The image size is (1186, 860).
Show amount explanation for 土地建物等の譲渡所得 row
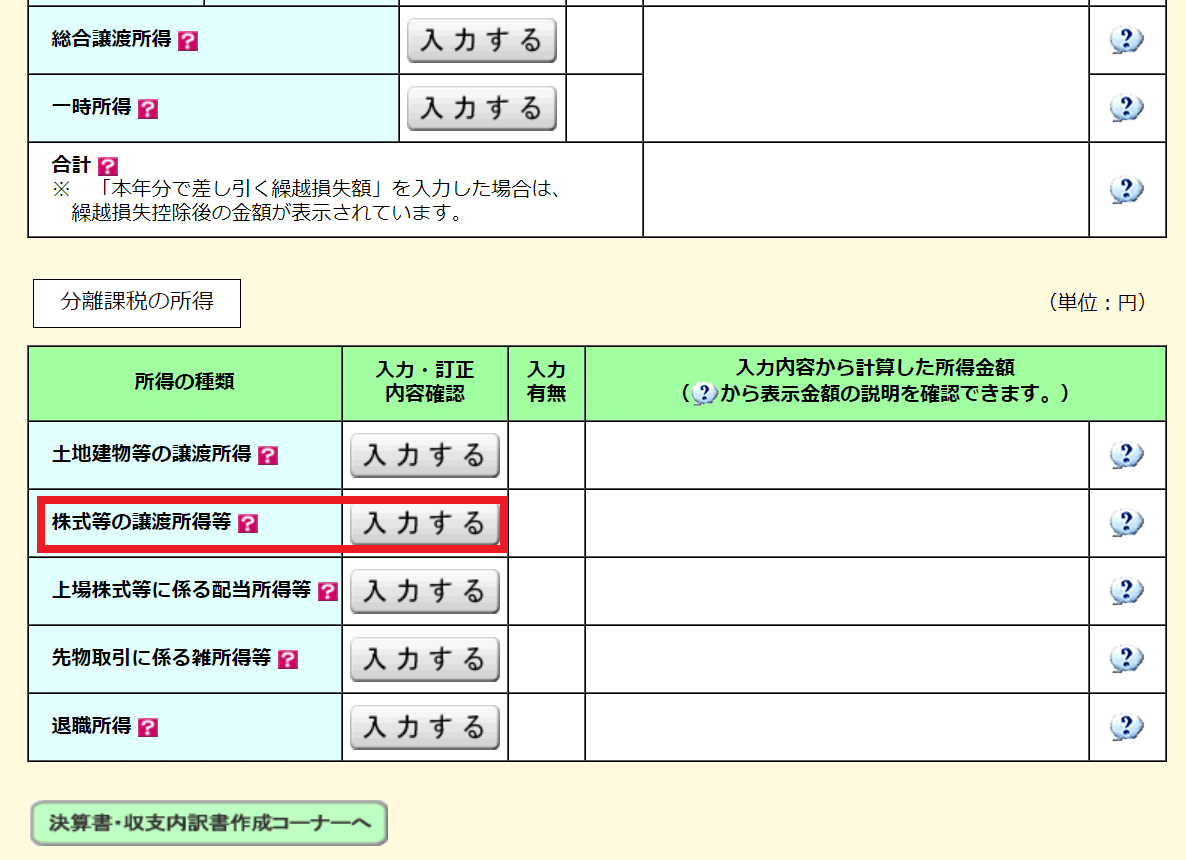(x=1127, y=453)
